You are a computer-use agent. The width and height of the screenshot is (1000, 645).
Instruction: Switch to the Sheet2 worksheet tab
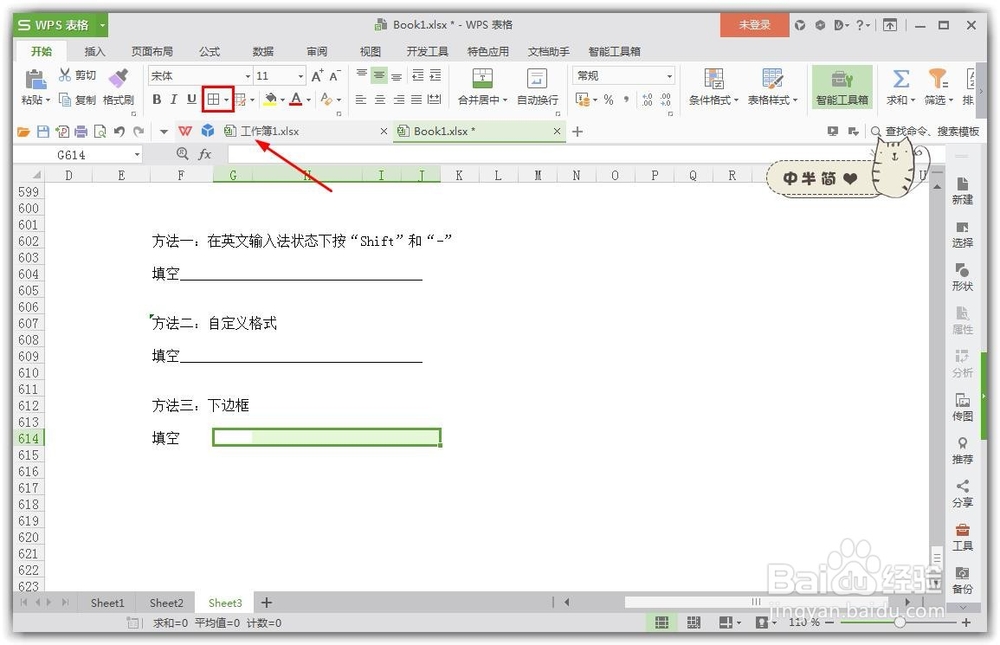pos(165,602)
